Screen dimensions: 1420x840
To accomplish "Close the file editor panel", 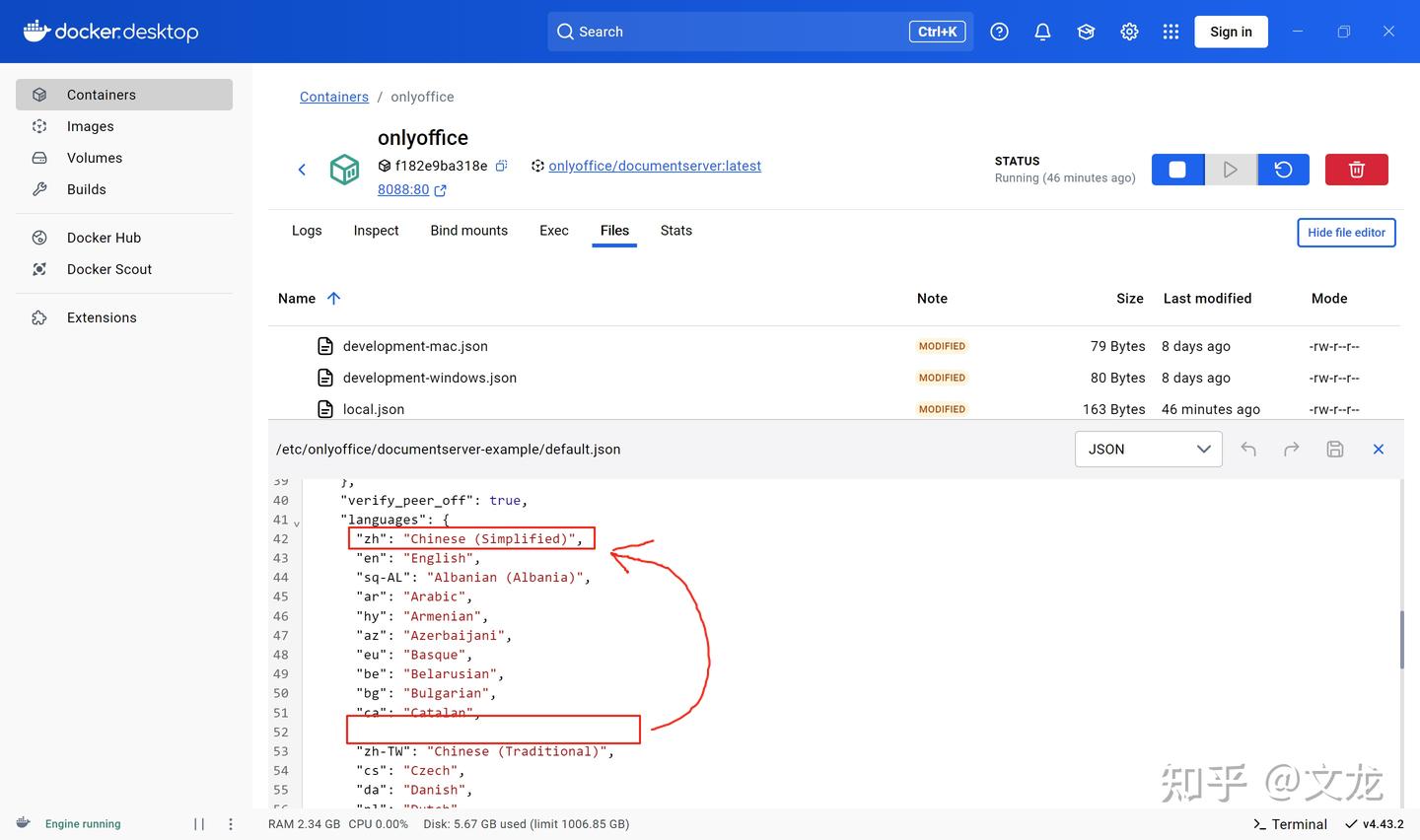I will pos(1379,449).
